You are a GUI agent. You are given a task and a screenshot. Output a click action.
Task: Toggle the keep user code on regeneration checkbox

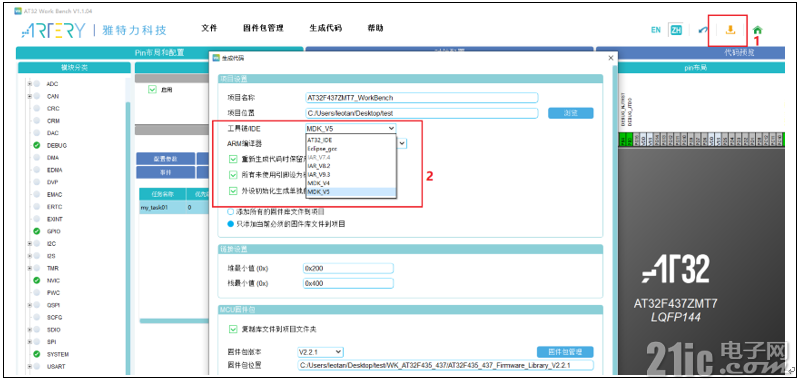point(233,160)
